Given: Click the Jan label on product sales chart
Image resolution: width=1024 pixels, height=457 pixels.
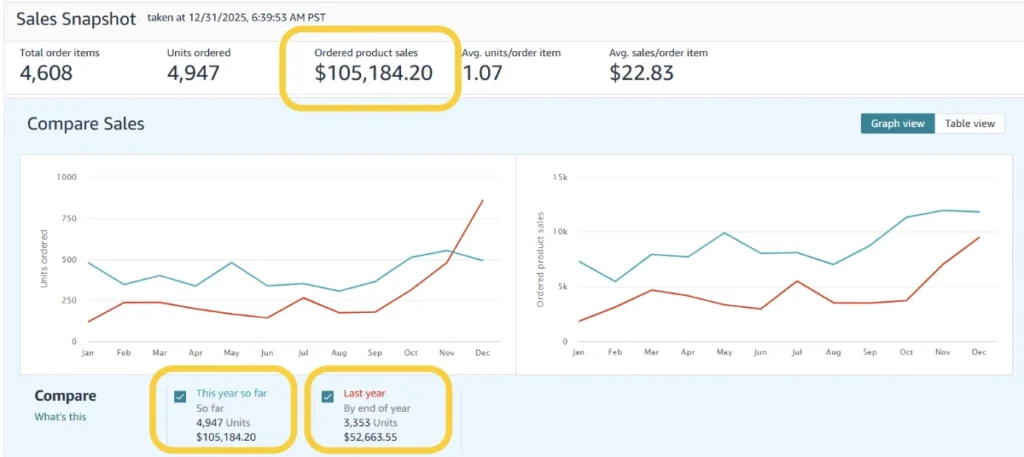Looking at the screenshot, I should (x=578, y=353).
